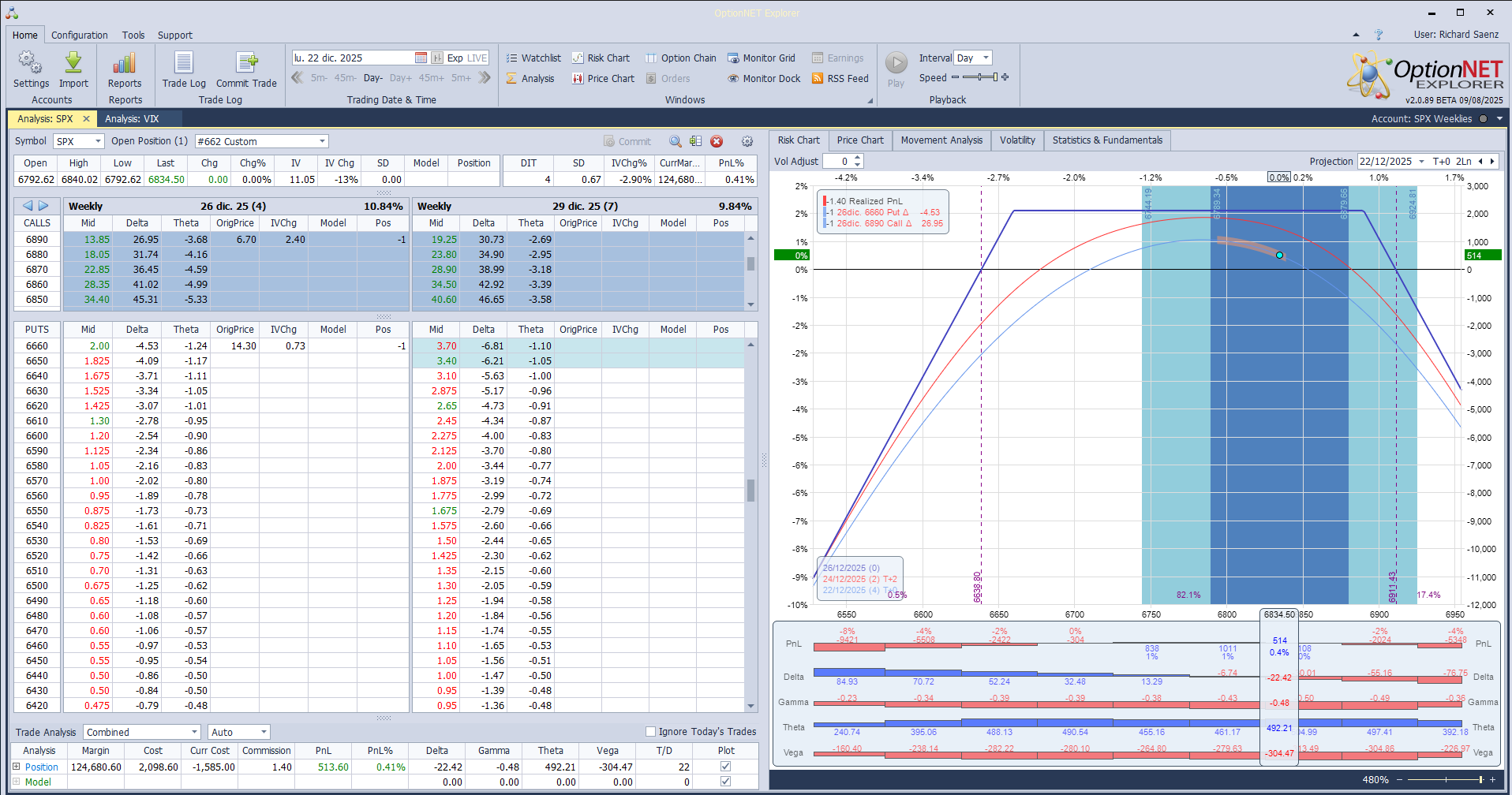1512x795 pixels.
Task: Switch to the Analysis: VIX tab
Action: (x=132, y=119)
